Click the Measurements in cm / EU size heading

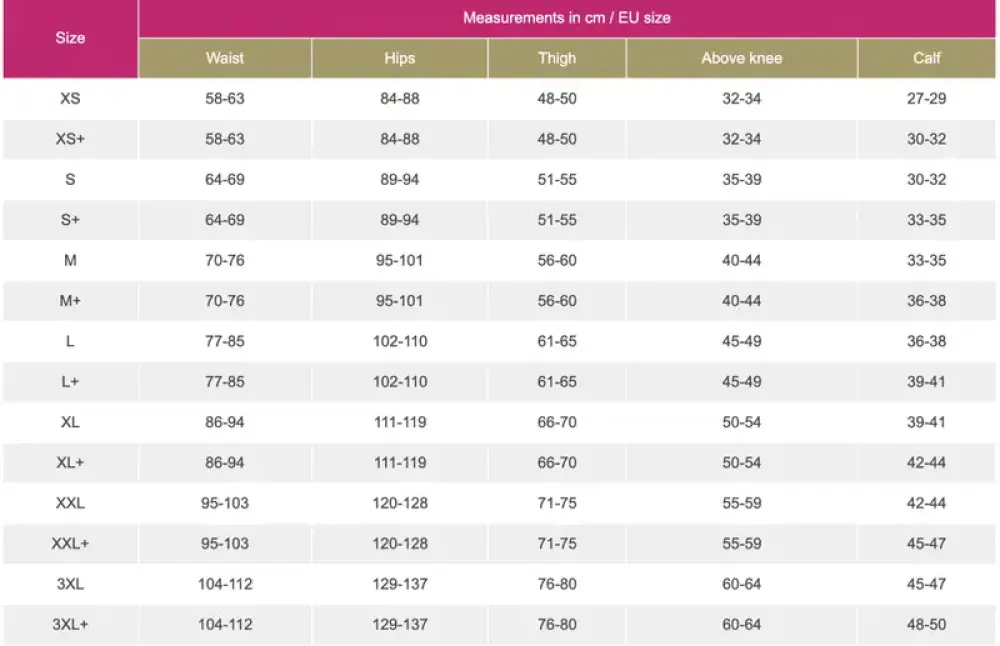pyautogui.click(x=567, y=18)
